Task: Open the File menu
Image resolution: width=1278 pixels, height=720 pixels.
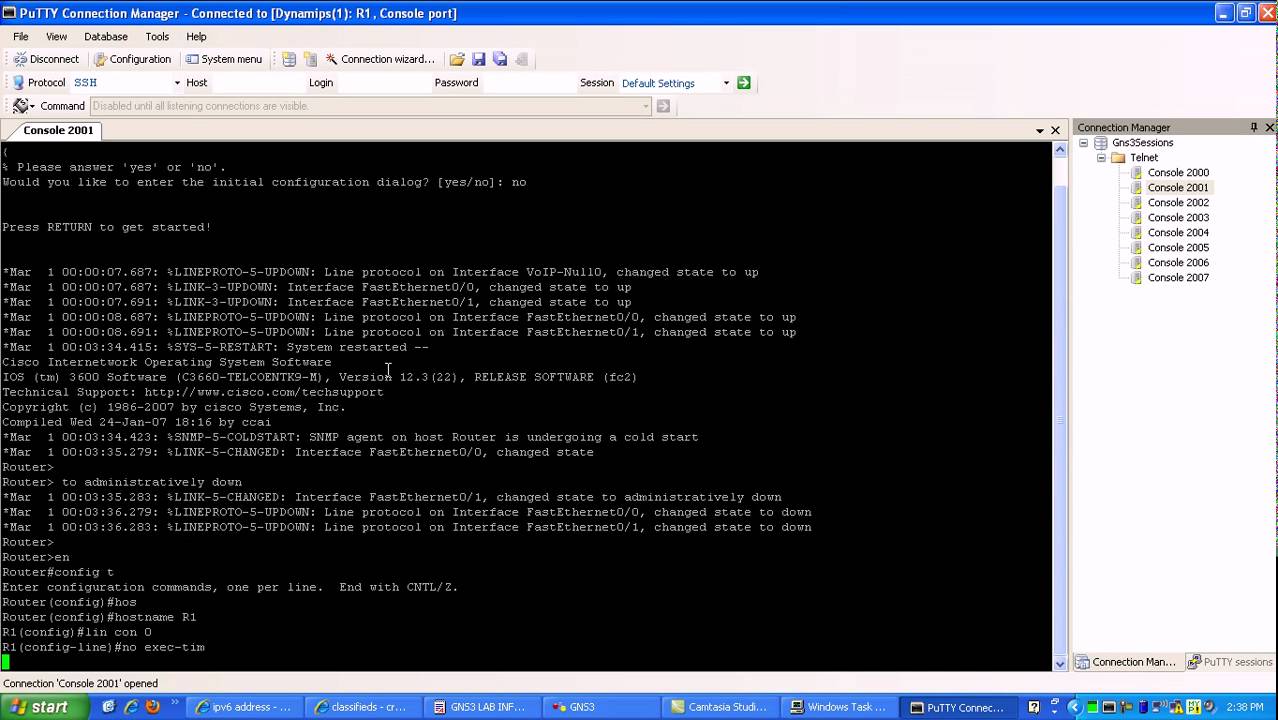Action: [x=20, y=36]
